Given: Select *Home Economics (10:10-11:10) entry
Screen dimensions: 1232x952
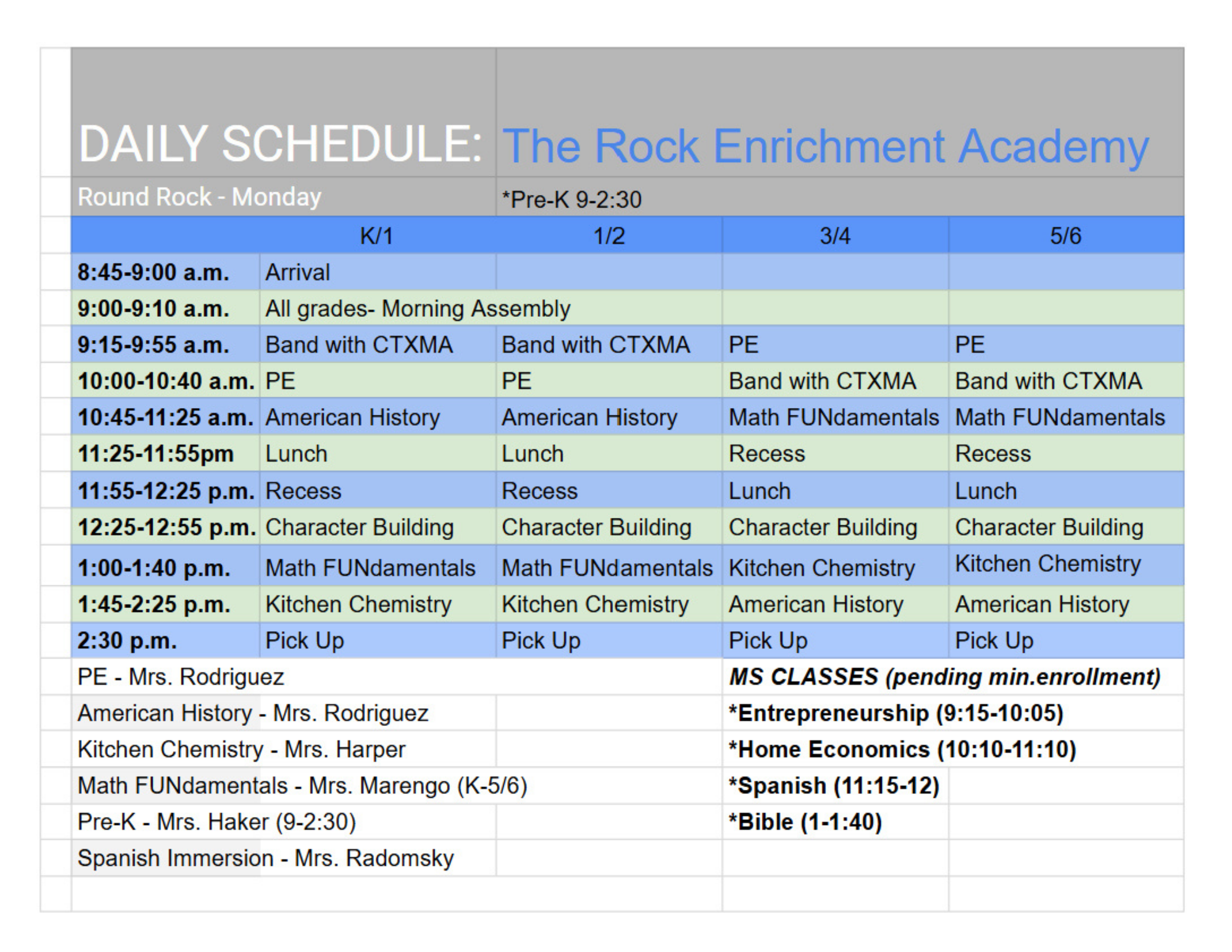Looking at the screenshot, I should click(x=902, y=749).
